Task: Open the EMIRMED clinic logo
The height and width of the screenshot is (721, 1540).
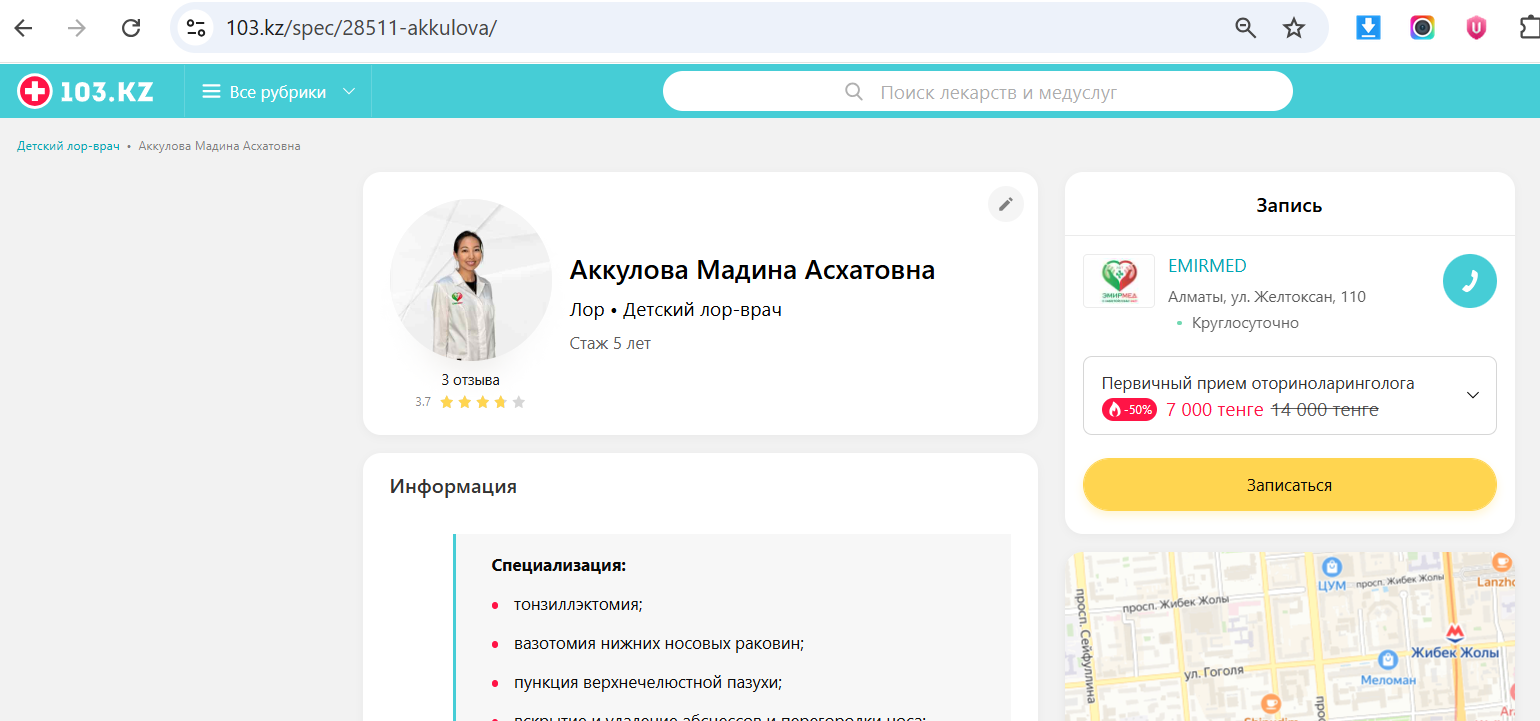Action: [1118, 281]
